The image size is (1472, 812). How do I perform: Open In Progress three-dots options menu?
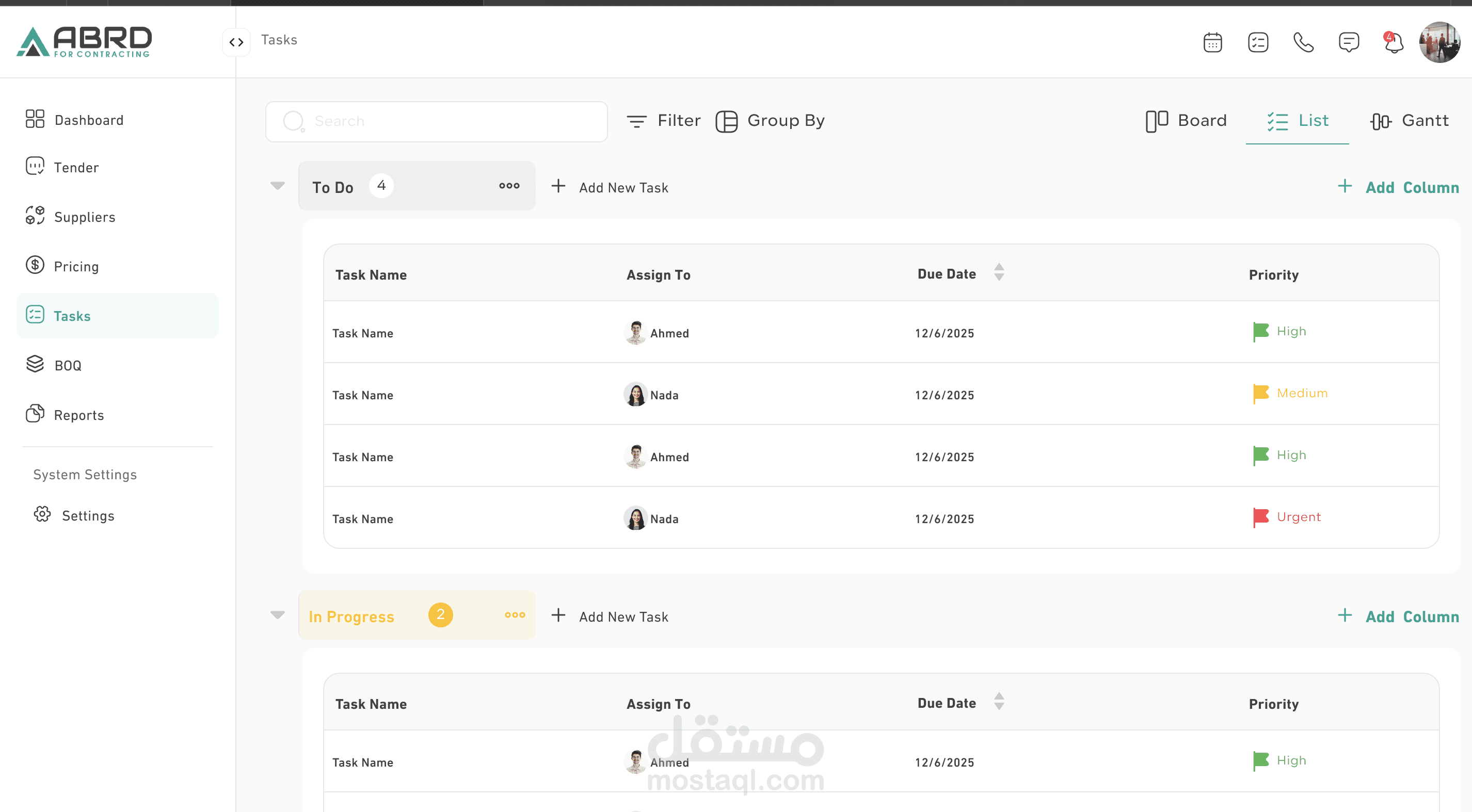point(514,615)
